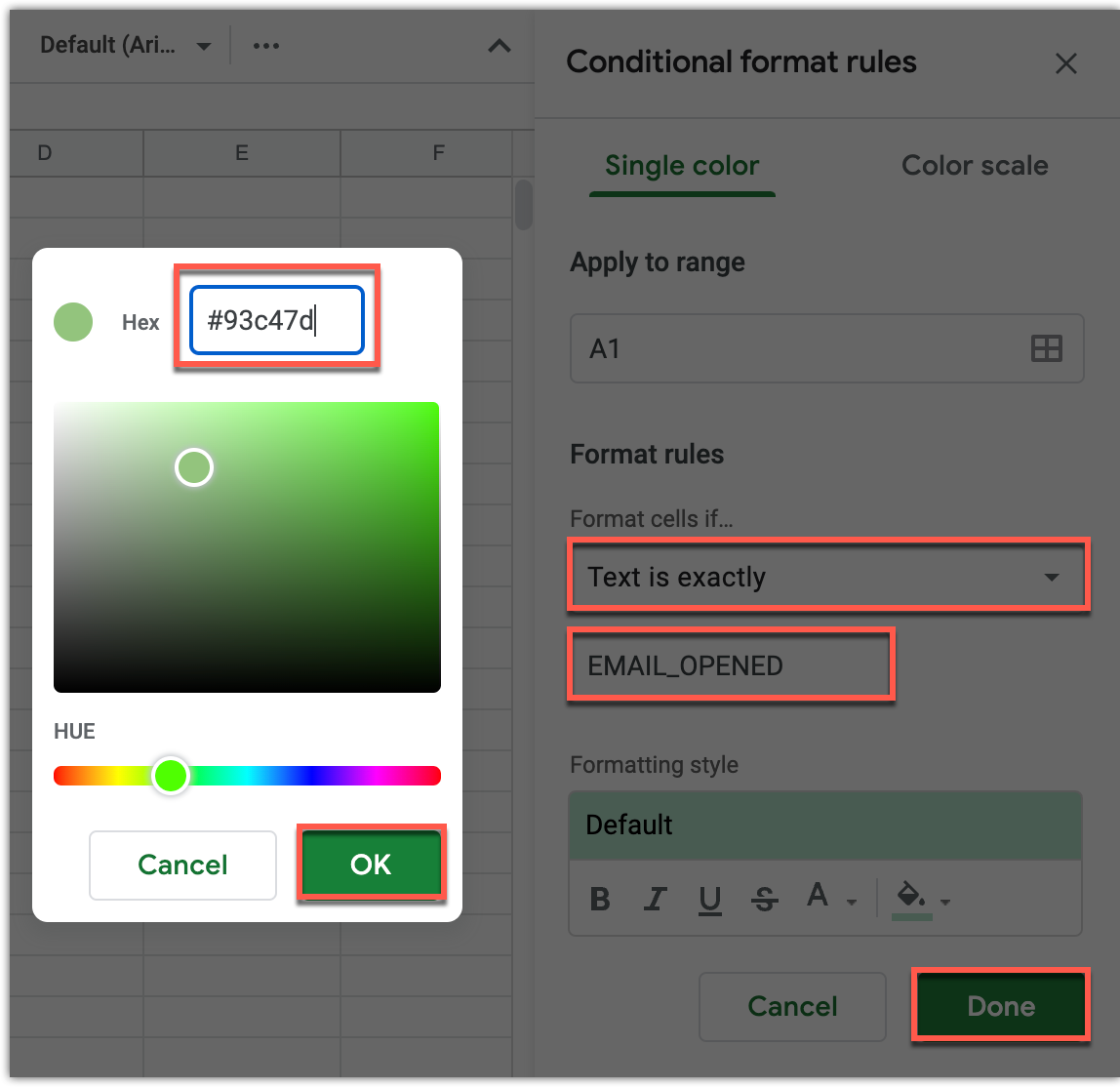Stay on the Single color tab

tap(682, 166)
